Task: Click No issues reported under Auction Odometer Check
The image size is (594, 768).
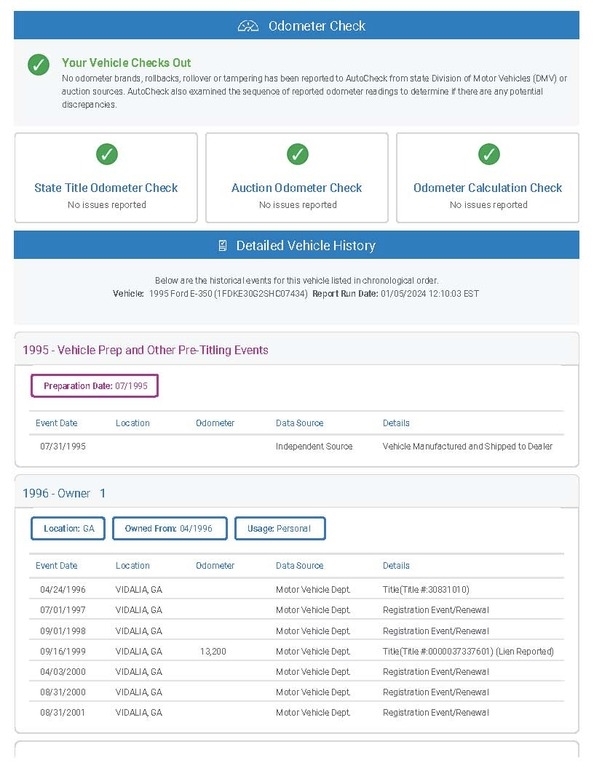Action: pos(298,205)
